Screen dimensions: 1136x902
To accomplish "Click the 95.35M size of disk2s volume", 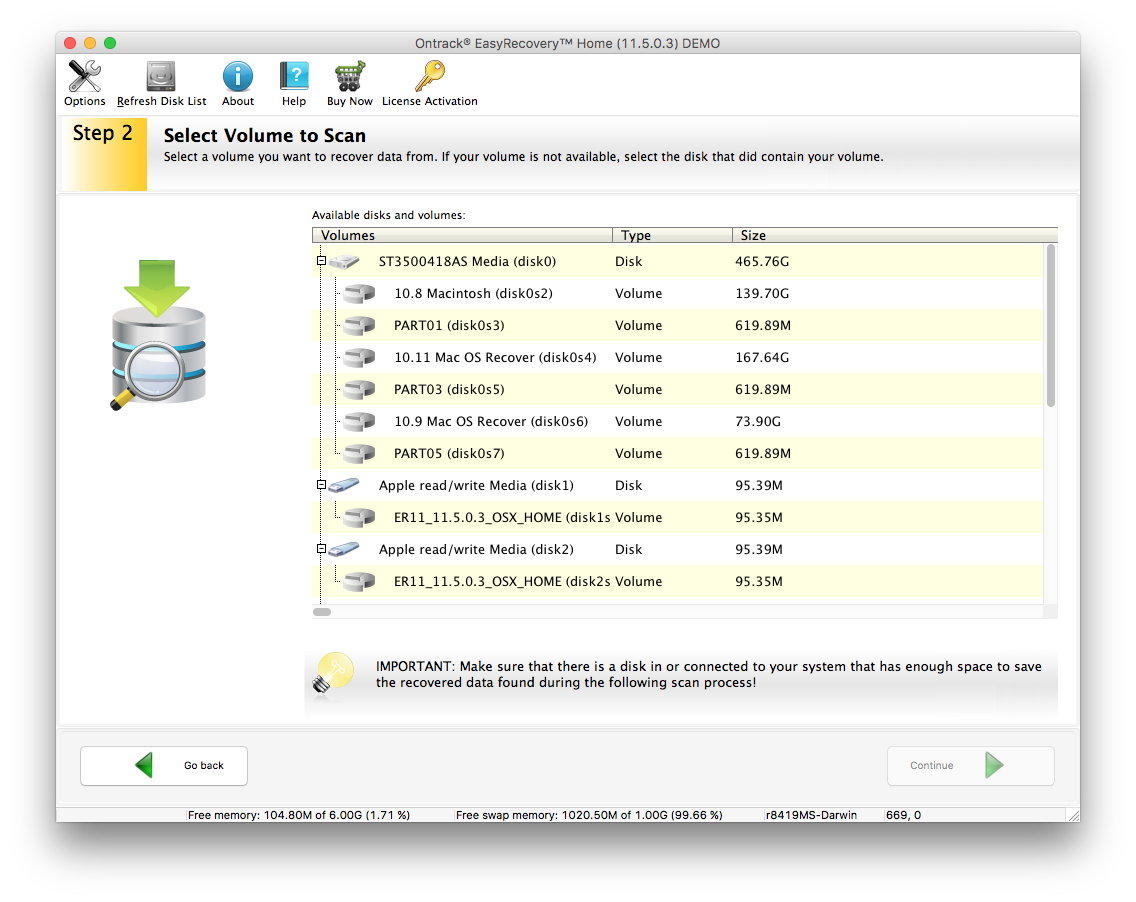I will pyautogui.click(x=759, y=581).
